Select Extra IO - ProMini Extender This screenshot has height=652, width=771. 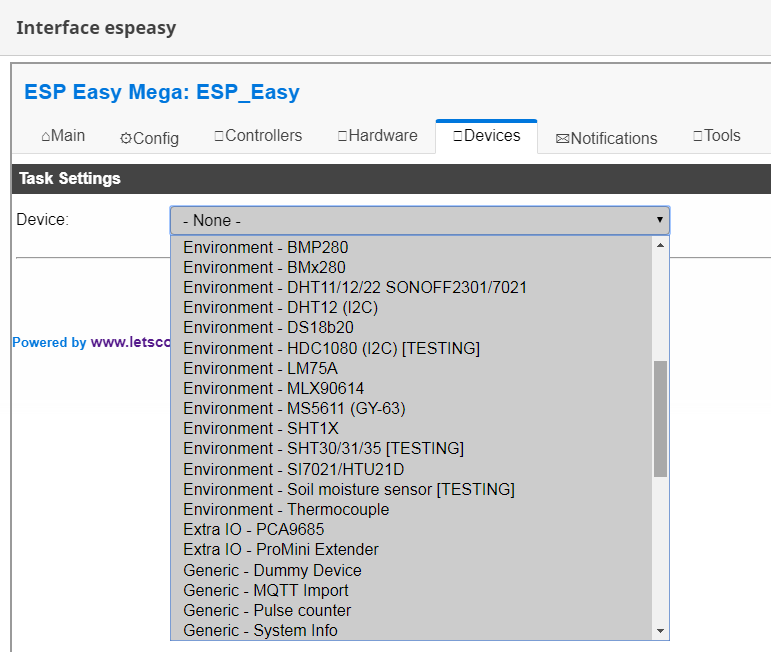pos(411,550)
